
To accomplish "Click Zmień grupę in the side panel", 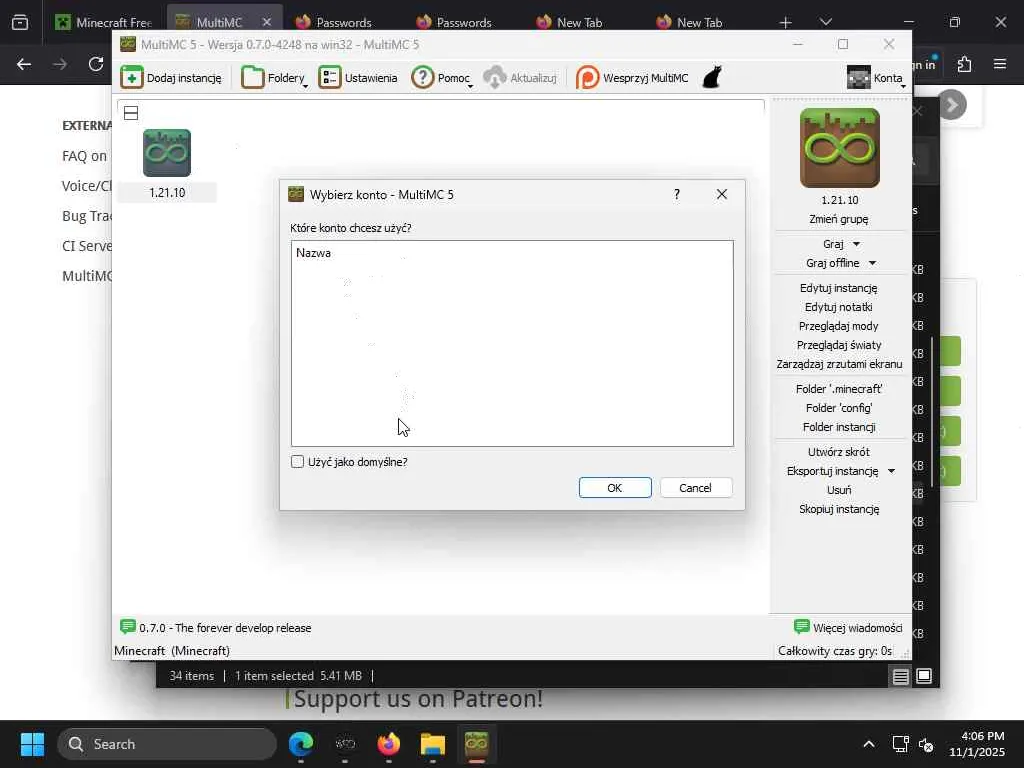I will tap(839, 219).
